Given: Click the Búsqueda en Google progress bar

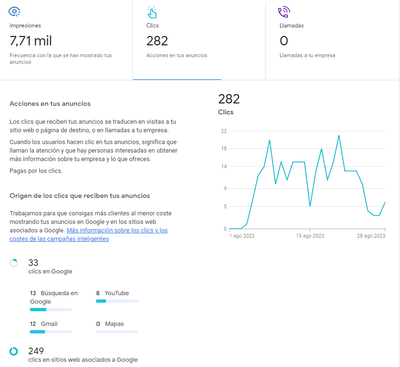Looking at the screenshot, I should (x=51, y=310).
